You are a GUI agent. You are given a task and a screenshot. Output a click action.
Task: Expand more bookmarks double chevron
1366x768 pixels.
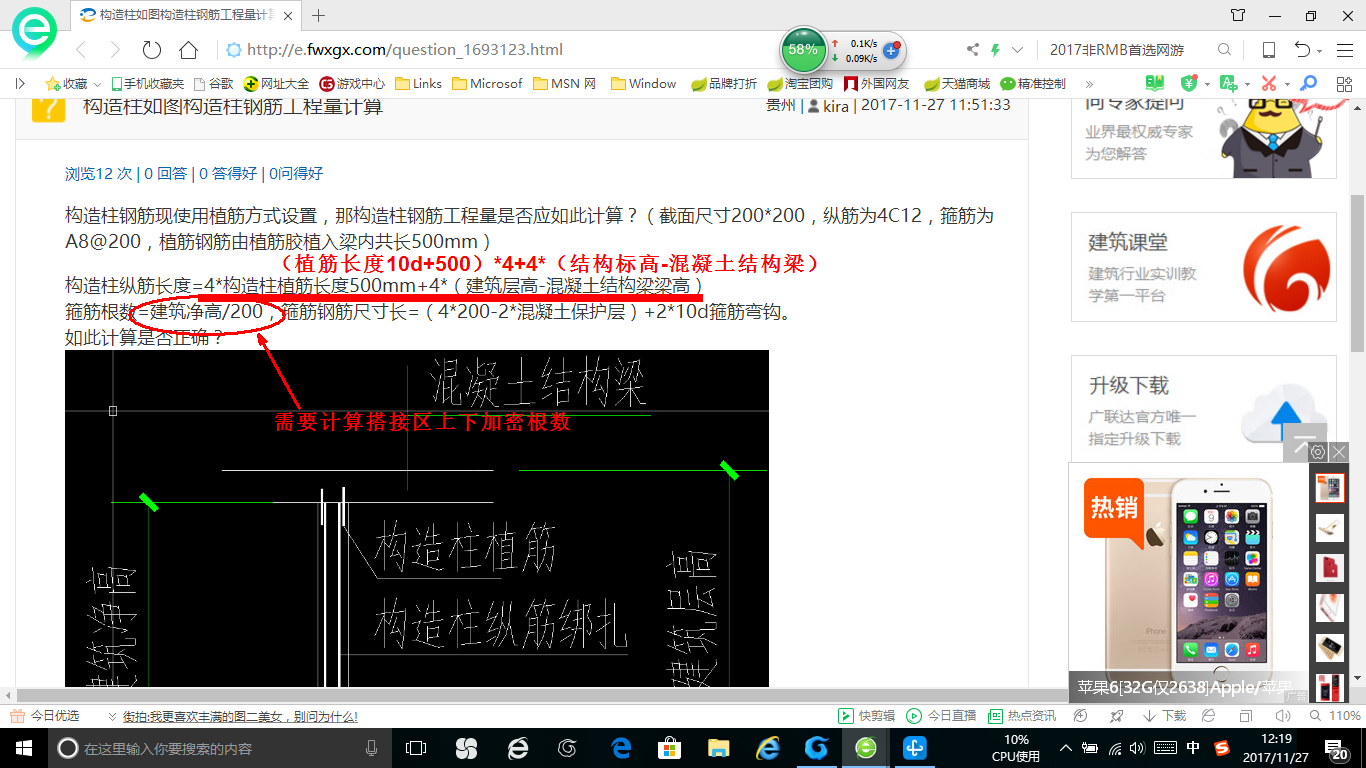[x=1089, y=84]
